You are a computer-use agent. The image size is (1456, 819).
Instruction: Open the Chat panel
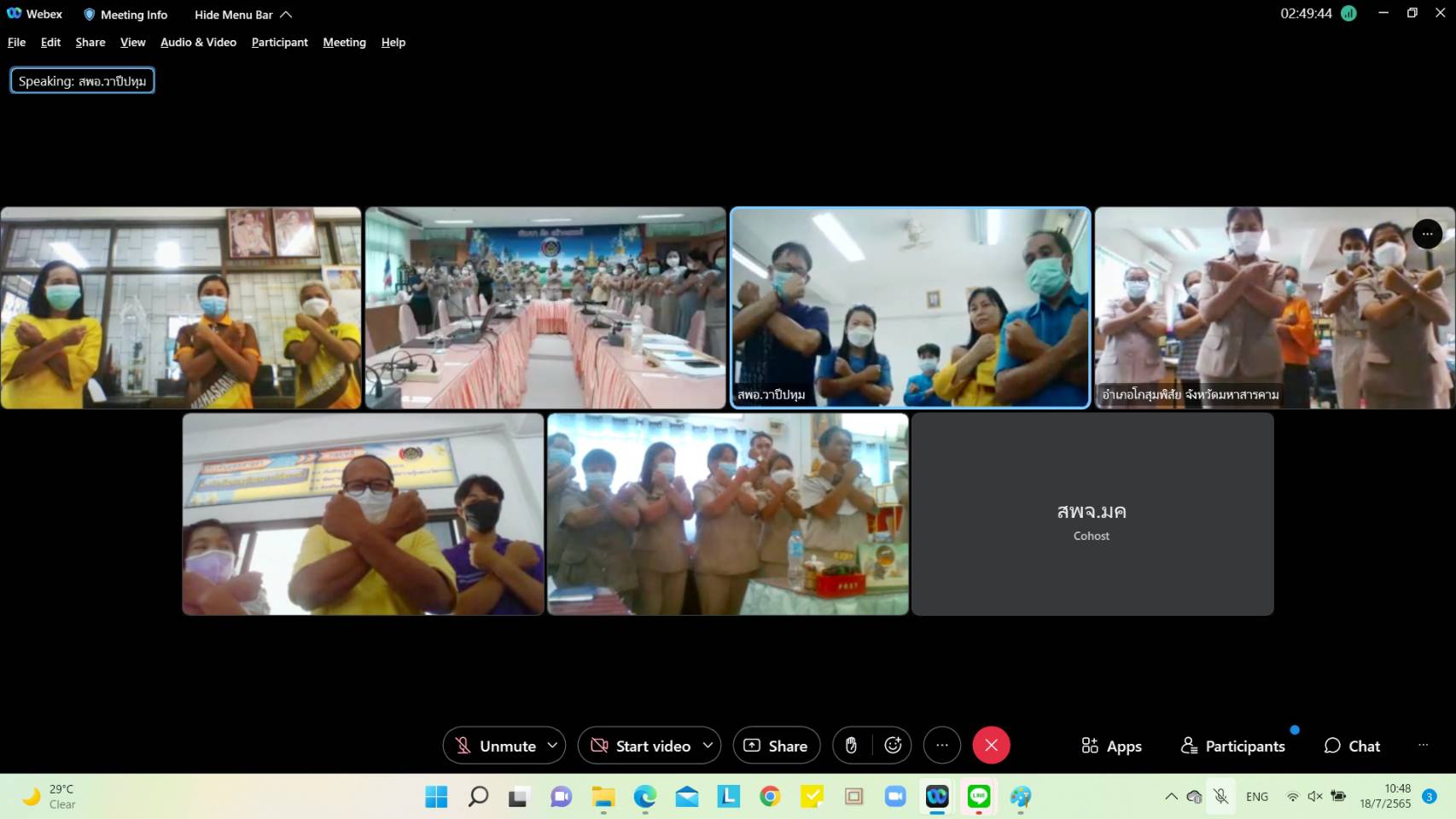[1352, 746]
